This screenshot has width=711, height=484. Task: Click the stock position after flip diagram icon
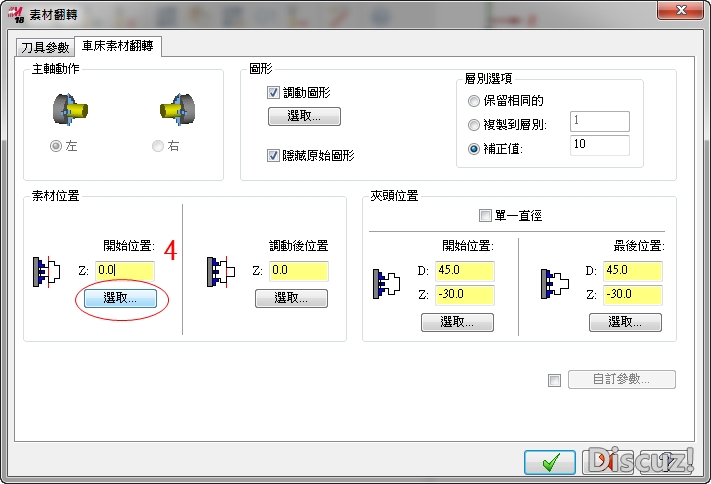[221, 271]
